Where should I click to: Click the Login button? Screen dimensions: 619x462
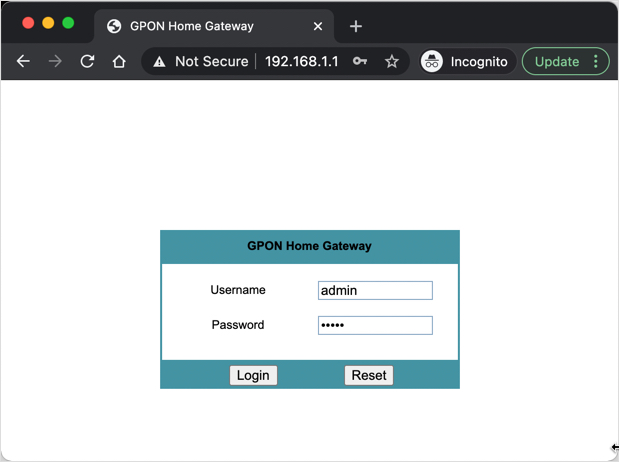(253, 375)
